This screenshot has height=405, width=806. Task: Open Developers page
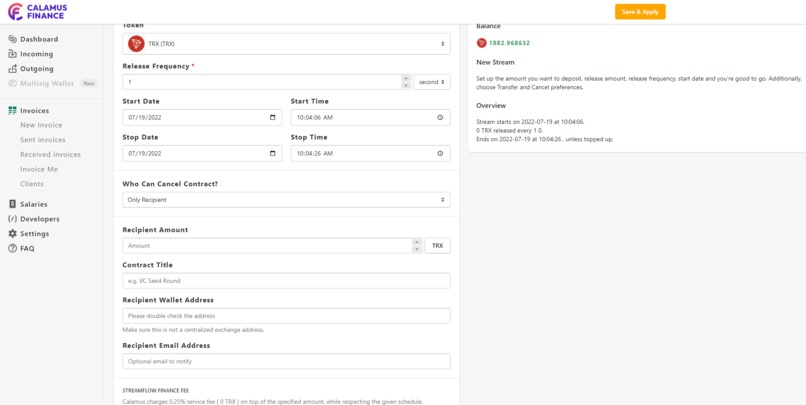(40, 219)
